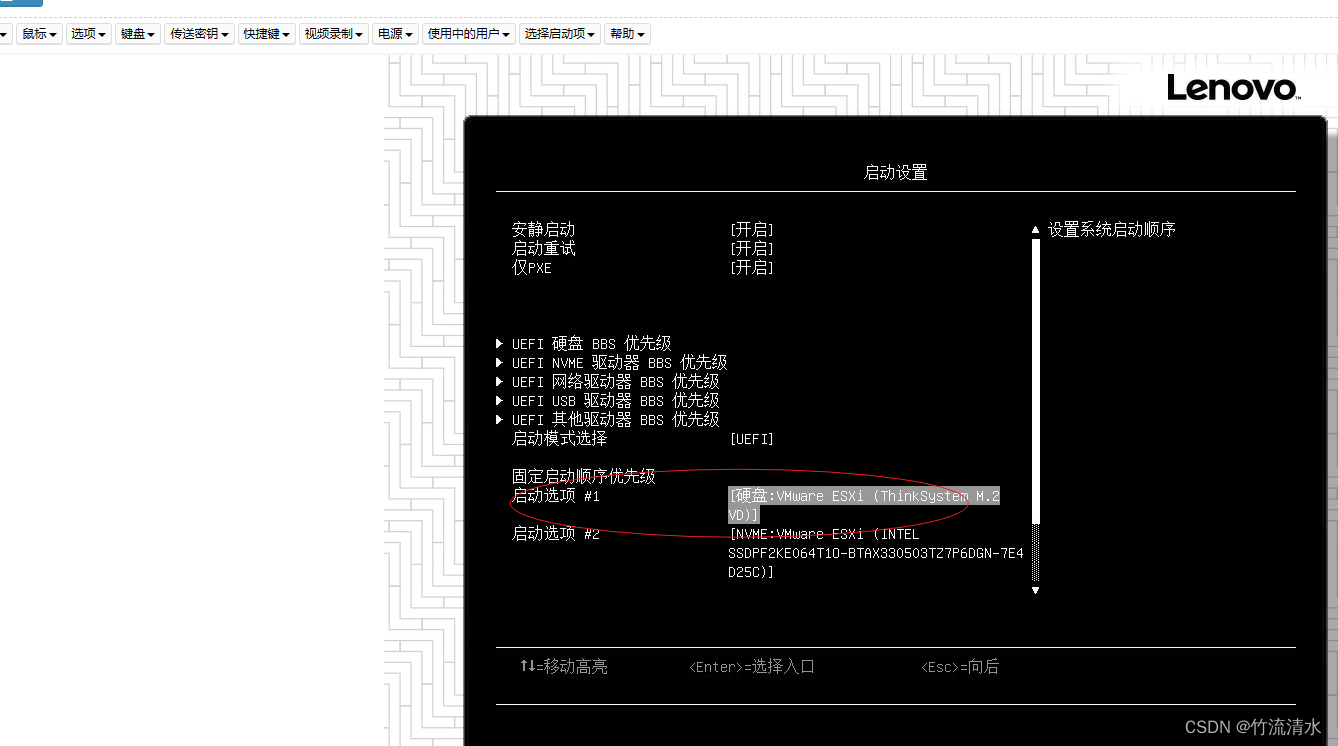Toggle the 安静启动 [开启] value

tap(751, 230)
